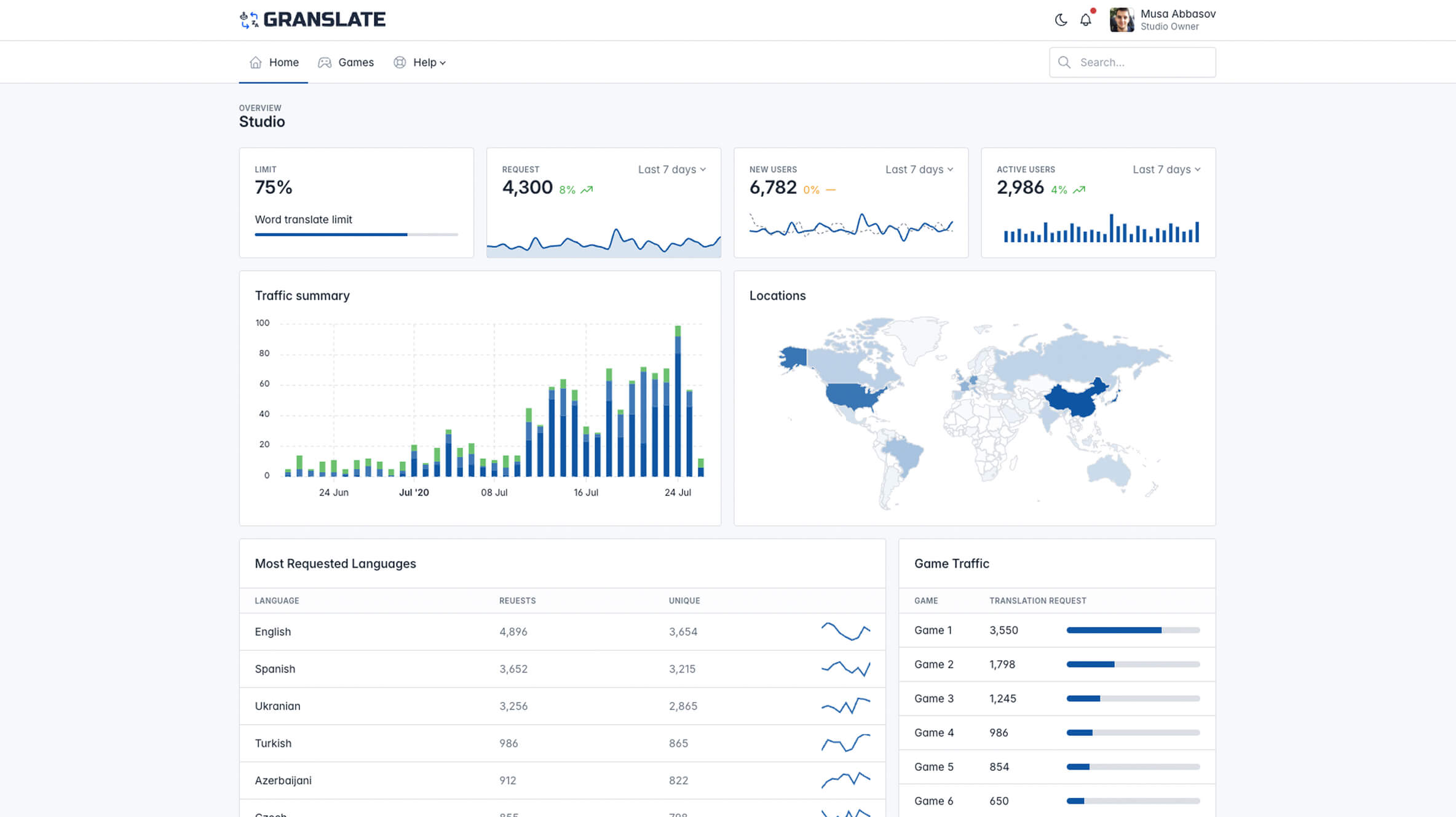The image size is (1456, 817).
Task: Click the magnifier icon in the search bar
Action: 1064,62
